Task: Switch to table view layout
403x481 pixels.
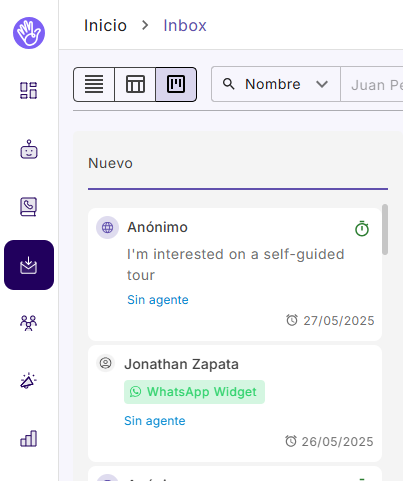Action: coord(135,84)
